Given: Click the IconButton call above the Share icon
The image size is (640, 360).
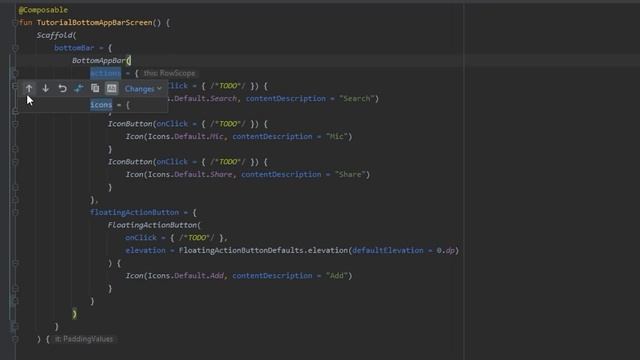Looking at the screenshot, I should pos(130,162).
